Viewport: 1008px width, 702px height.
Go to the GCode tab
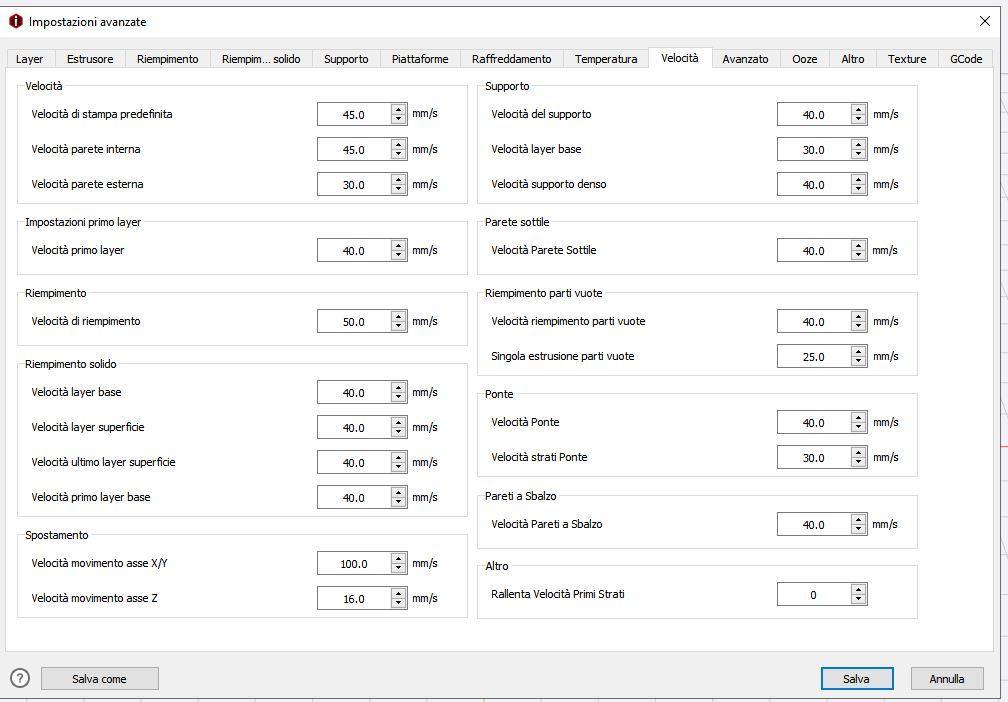coord(965,59)
